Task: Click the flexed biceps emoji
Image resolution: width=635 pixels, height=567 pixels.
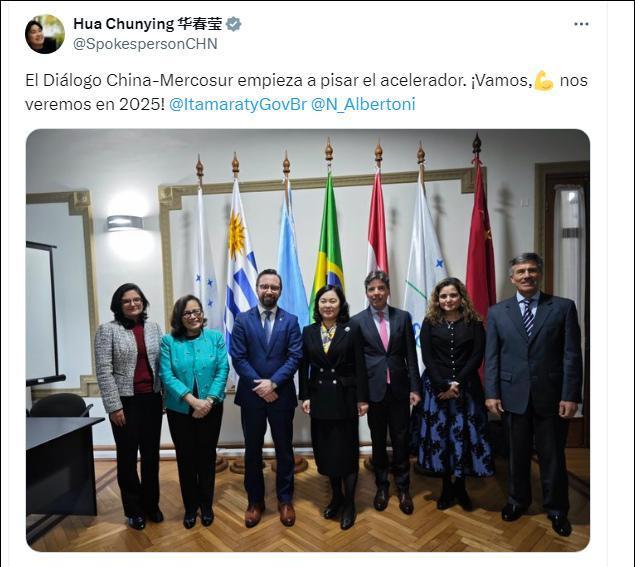Action: point(544,80)
